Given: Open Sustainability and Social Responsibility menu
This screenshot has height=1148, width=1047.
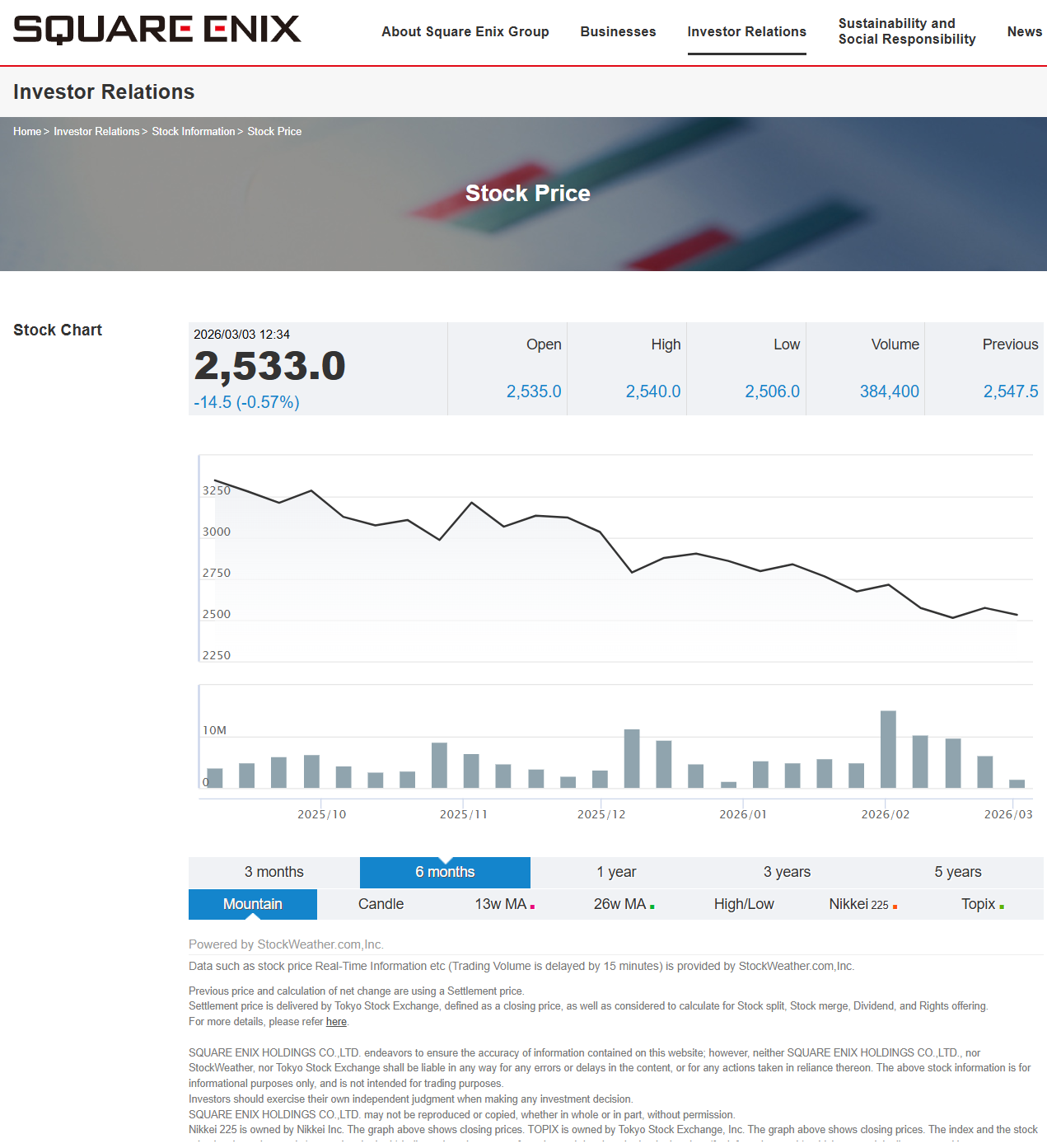Looking at the screenshot, I should pyautogui.click(x=907, y=31).
